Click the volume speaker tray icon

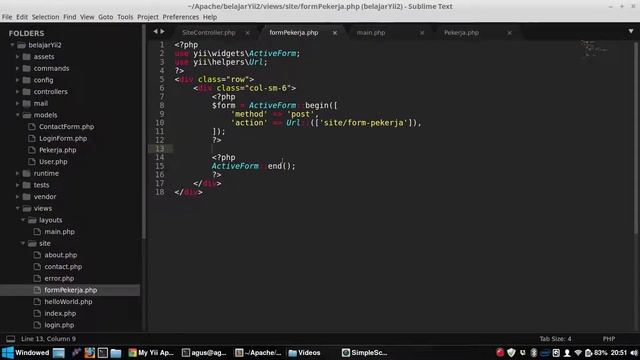[633, 353]
